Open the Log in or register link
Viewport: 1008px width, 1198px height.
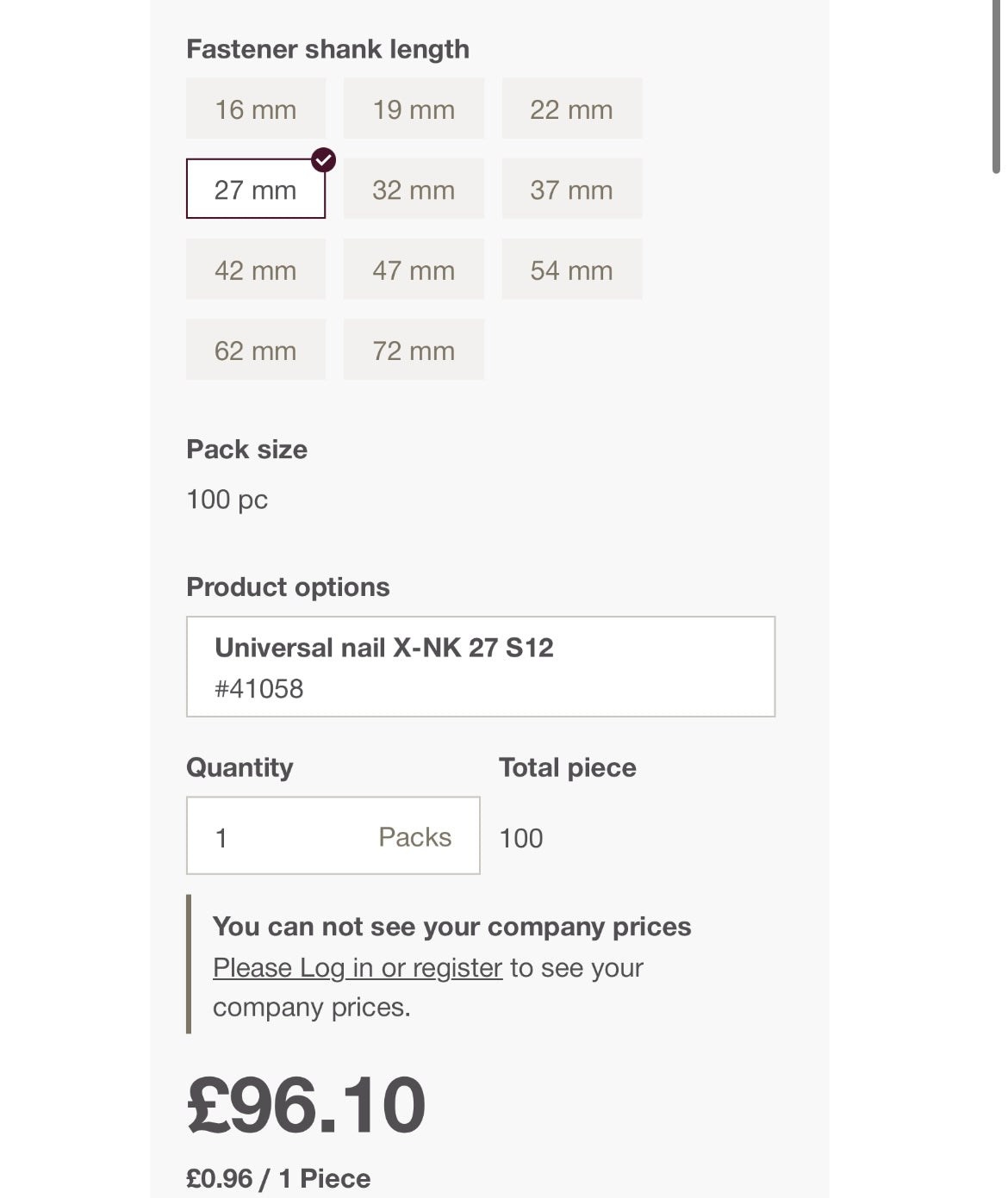(357, 967)
